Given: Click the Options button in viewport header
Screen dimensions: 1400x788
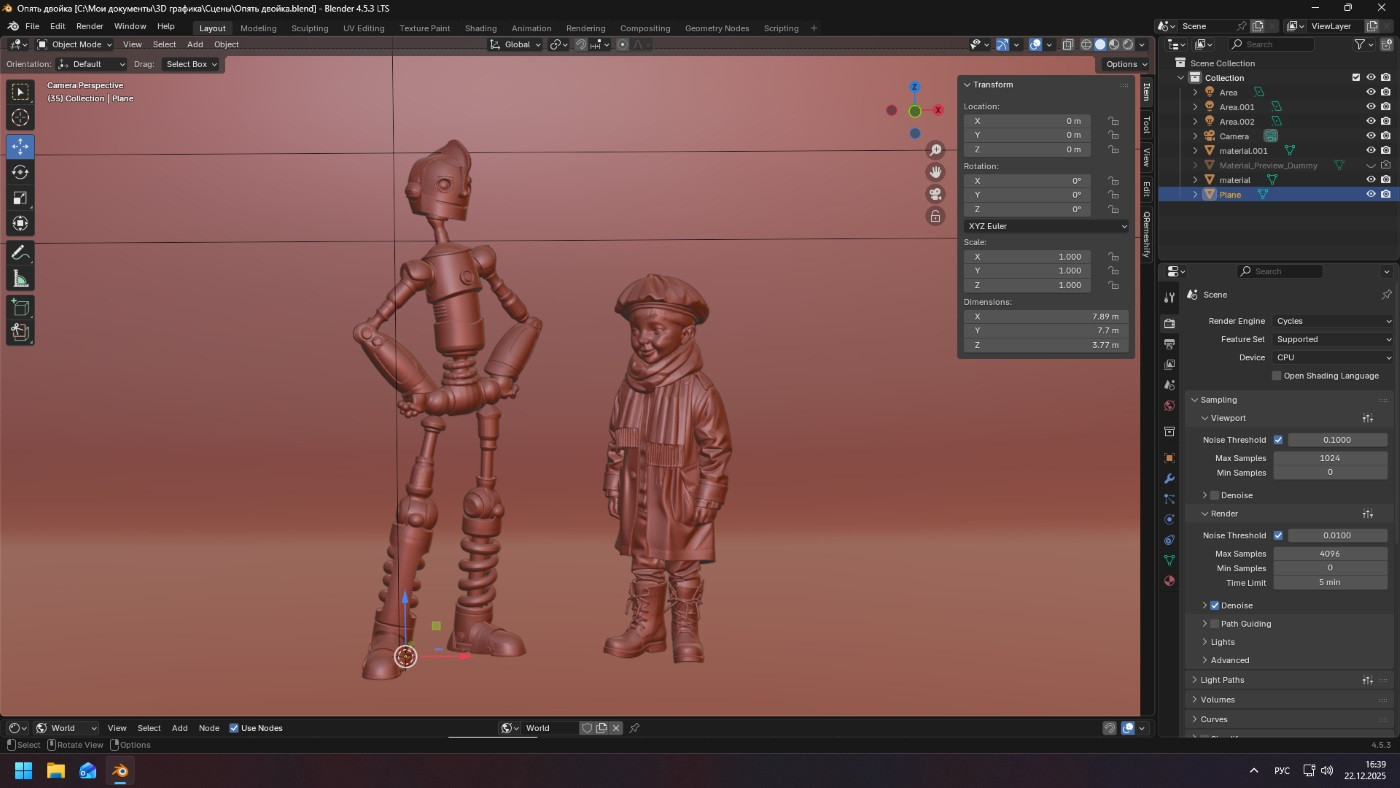Looking at the screenshot, I should [1121, 64].
